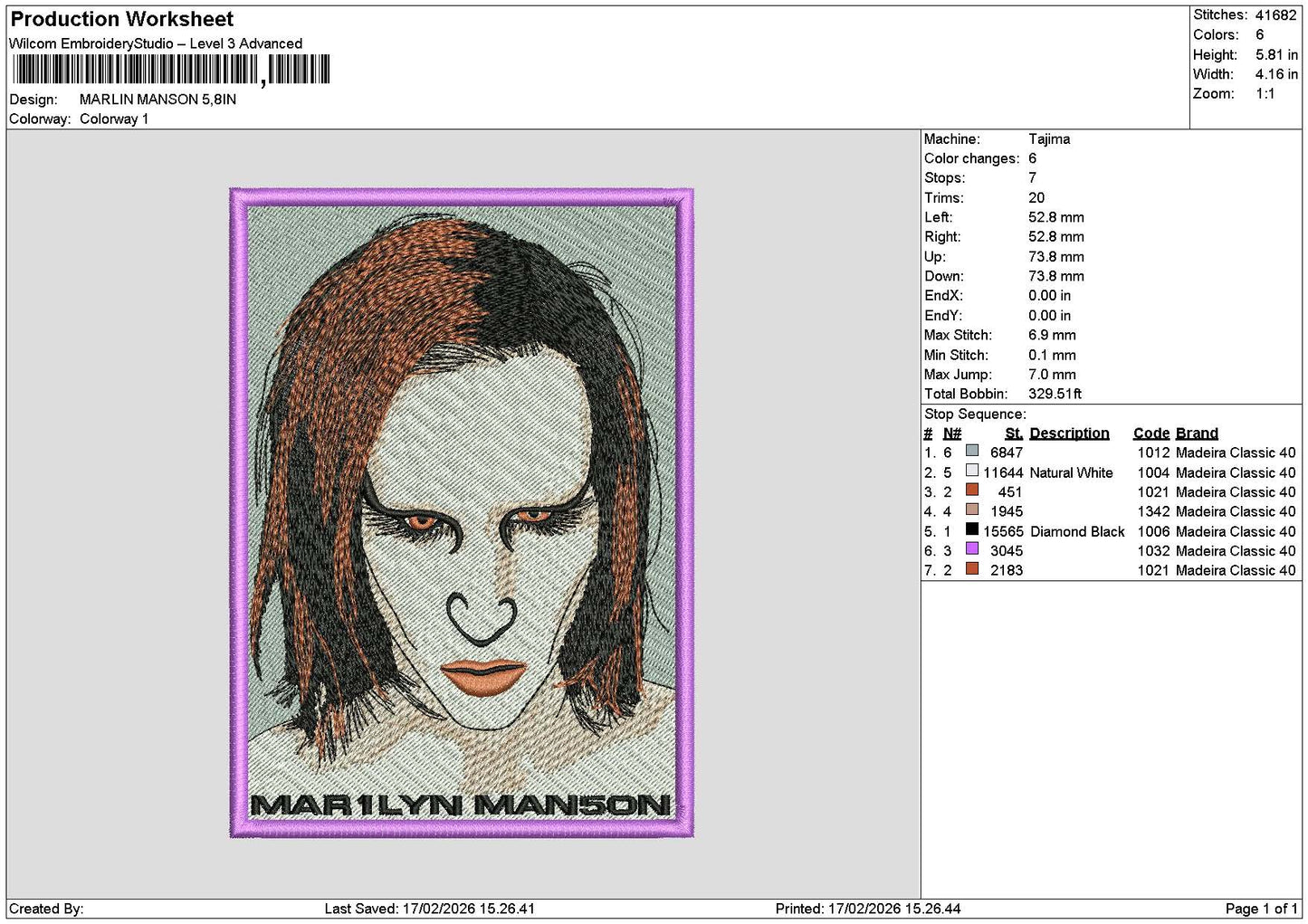Click the Down value 73.8 mm

pyautogui.click(x=1056, y=276)
